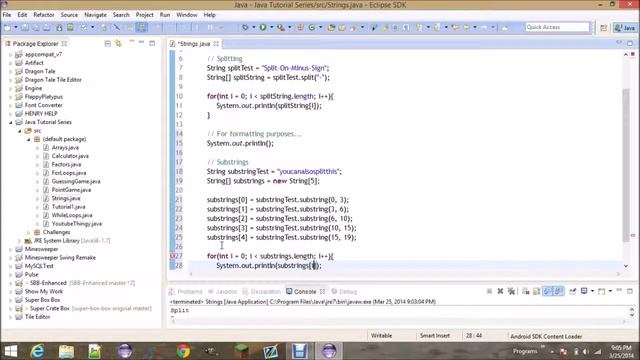Click Remove All Terminated Launches icon

tap(511, 291)
